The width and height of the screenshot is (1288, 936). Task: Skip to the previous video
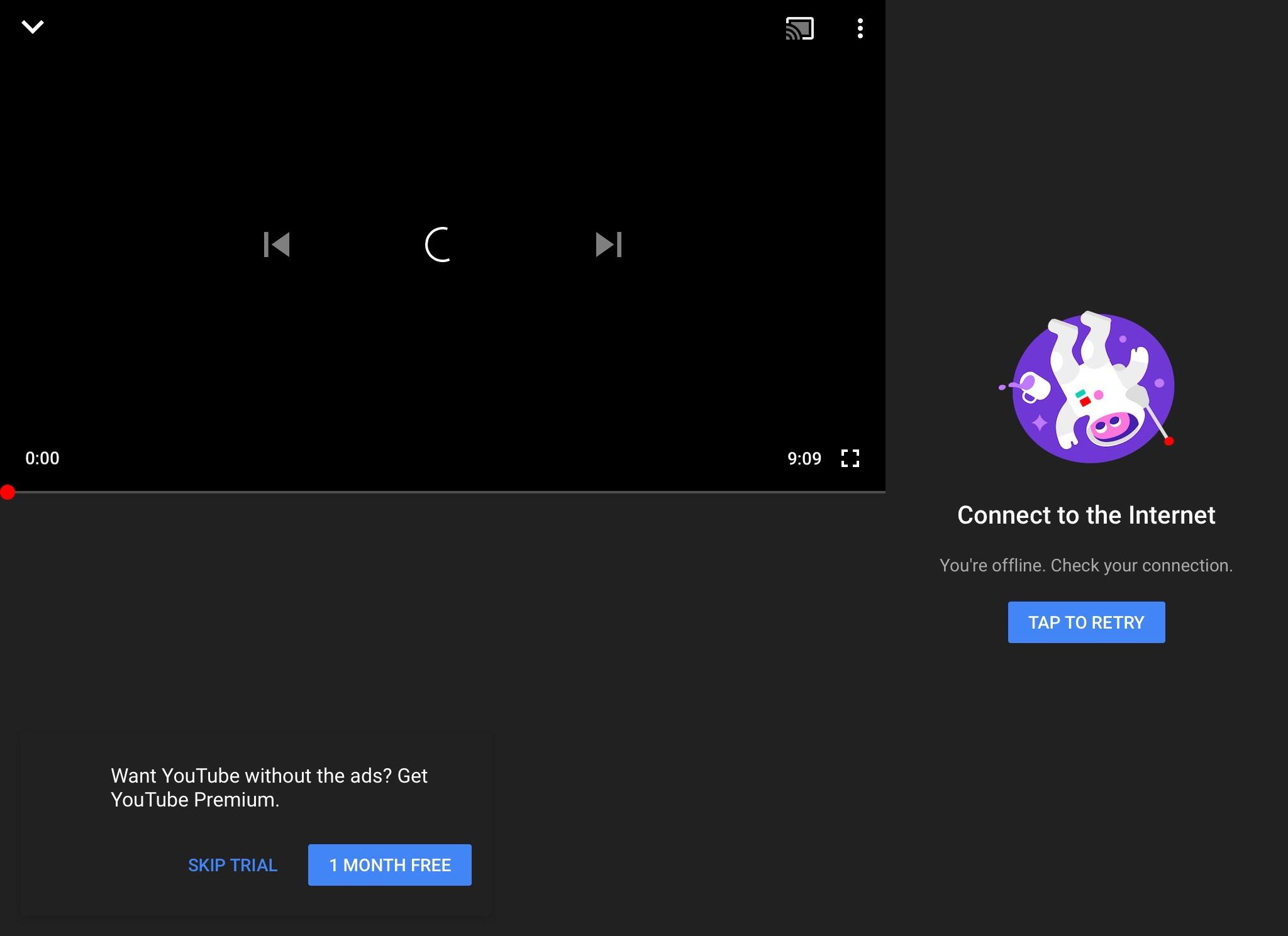pyautogui.click(x=277, y=245)
